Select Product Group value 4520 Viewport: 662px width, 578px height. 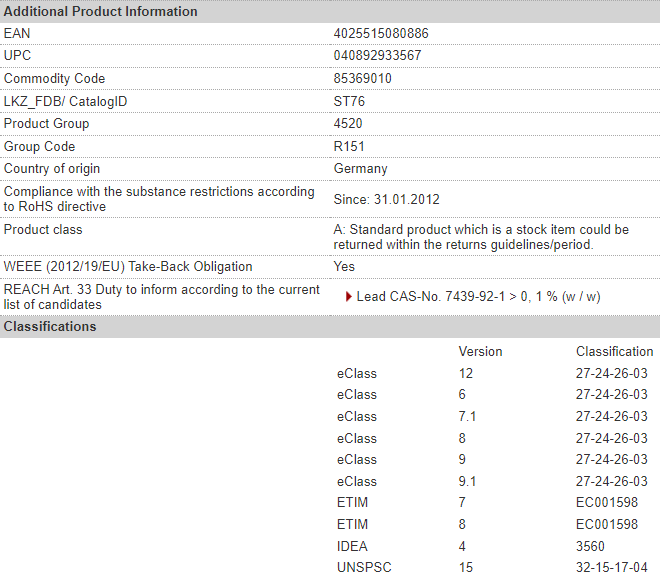[x=348, y=123]
